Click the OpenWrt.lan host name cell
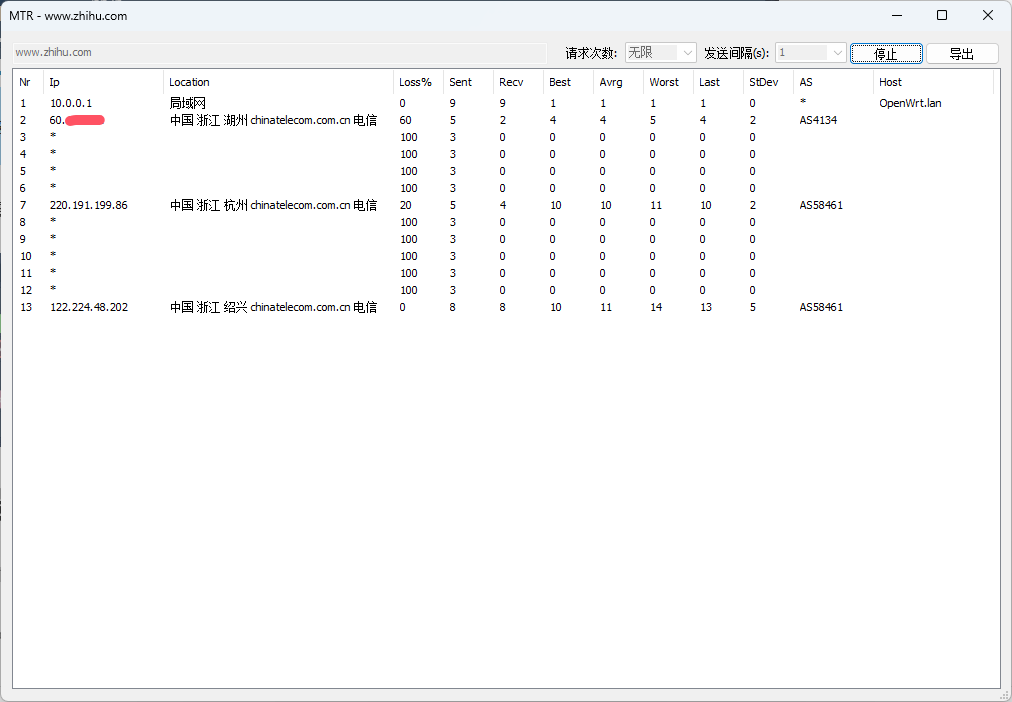Viewport: 1012px width, 702px height. (x=910, y=103)
